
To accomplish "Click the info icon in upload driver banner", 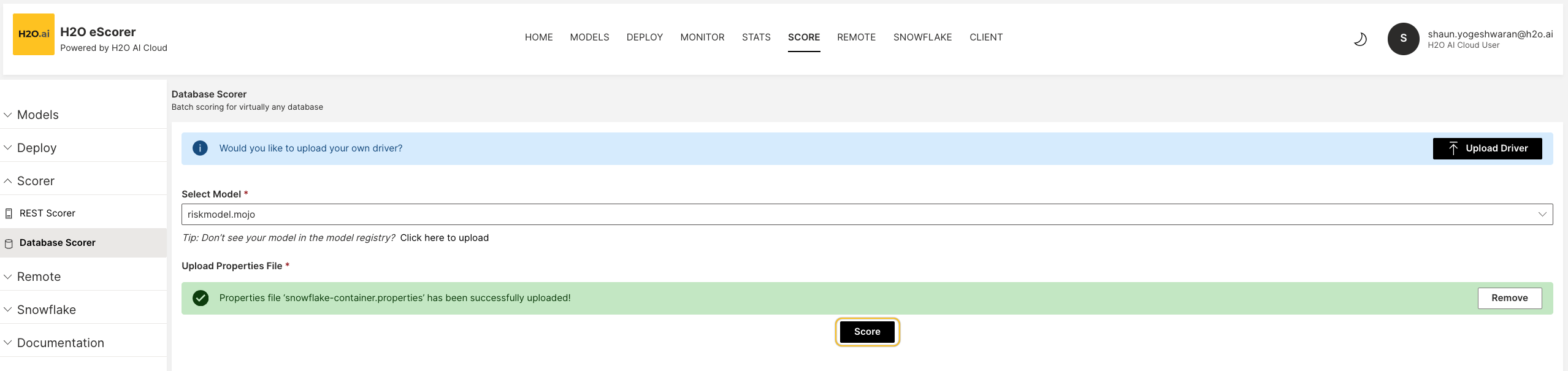I will 200,148.
